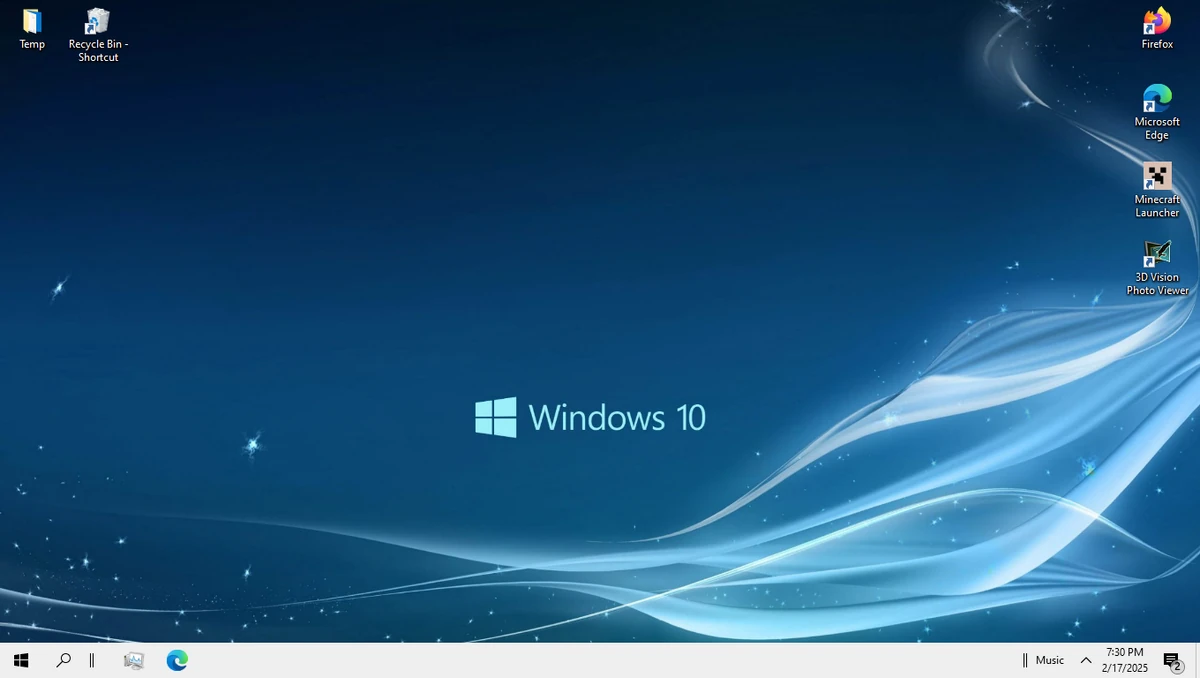Launch Edge from the taskbar
Image resolution: width=1200 pixels, height=678 pixels.
pyautogui.click(x=177, y=660)
